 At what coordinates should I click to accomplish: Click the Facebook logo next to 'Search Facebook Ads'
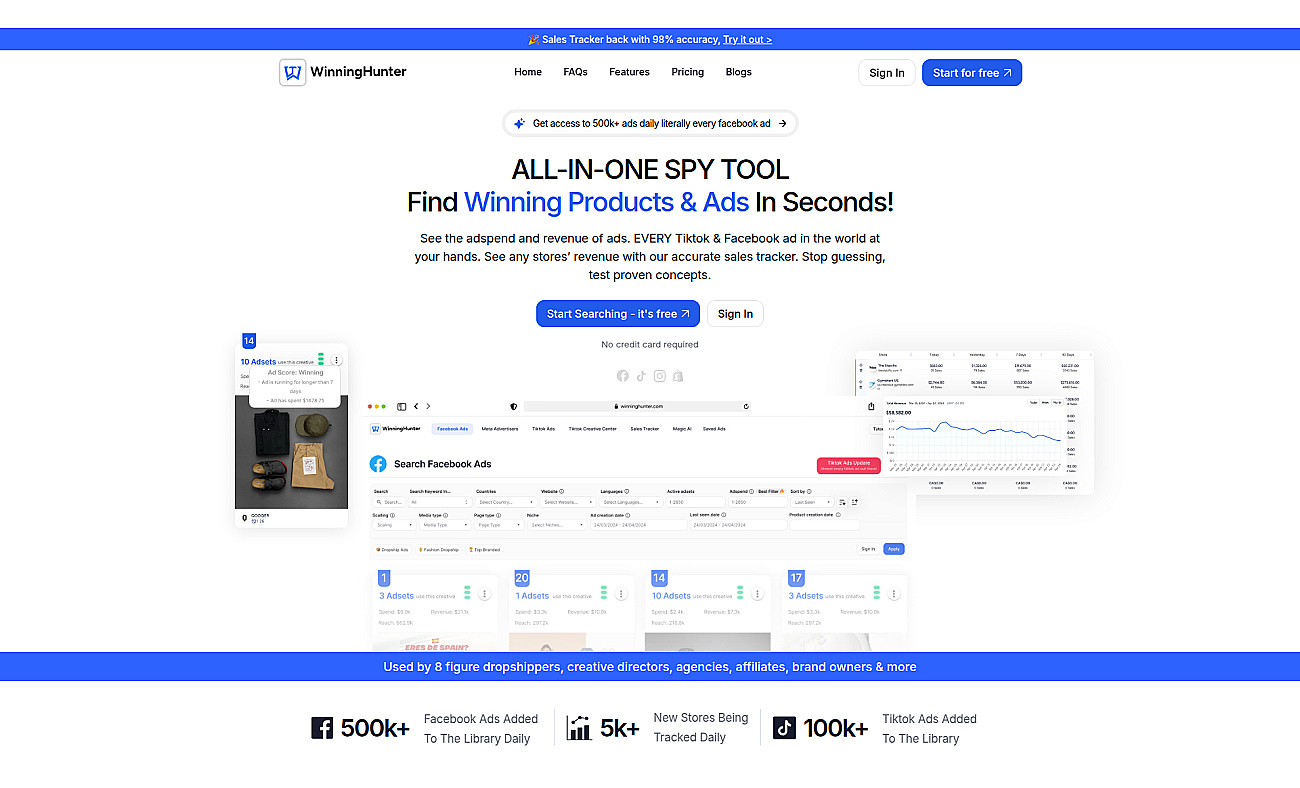pos(378,464)
